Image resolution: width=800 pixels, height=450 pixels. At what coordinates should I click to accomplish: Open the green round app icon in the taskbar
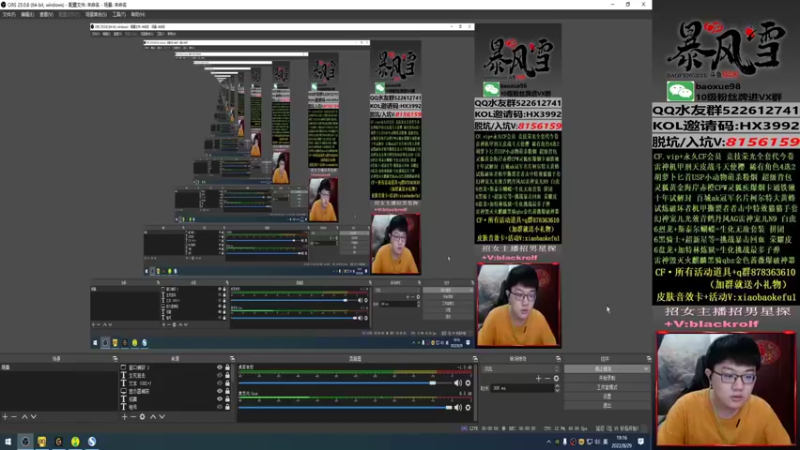click(x=75, y=442)
